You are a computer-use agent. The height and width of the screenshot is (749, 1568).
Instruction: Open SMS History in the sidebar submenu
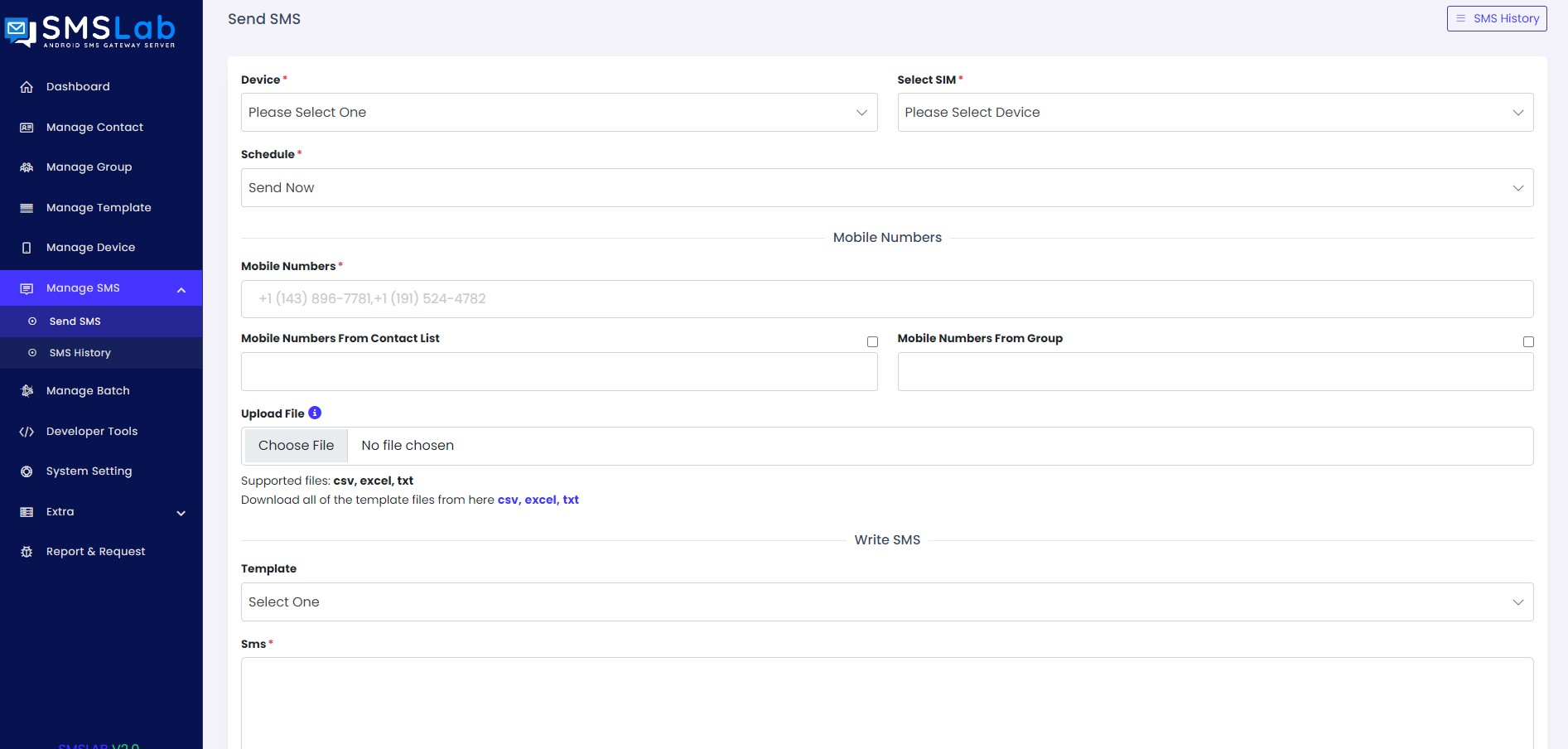click(x=80, y=353)
